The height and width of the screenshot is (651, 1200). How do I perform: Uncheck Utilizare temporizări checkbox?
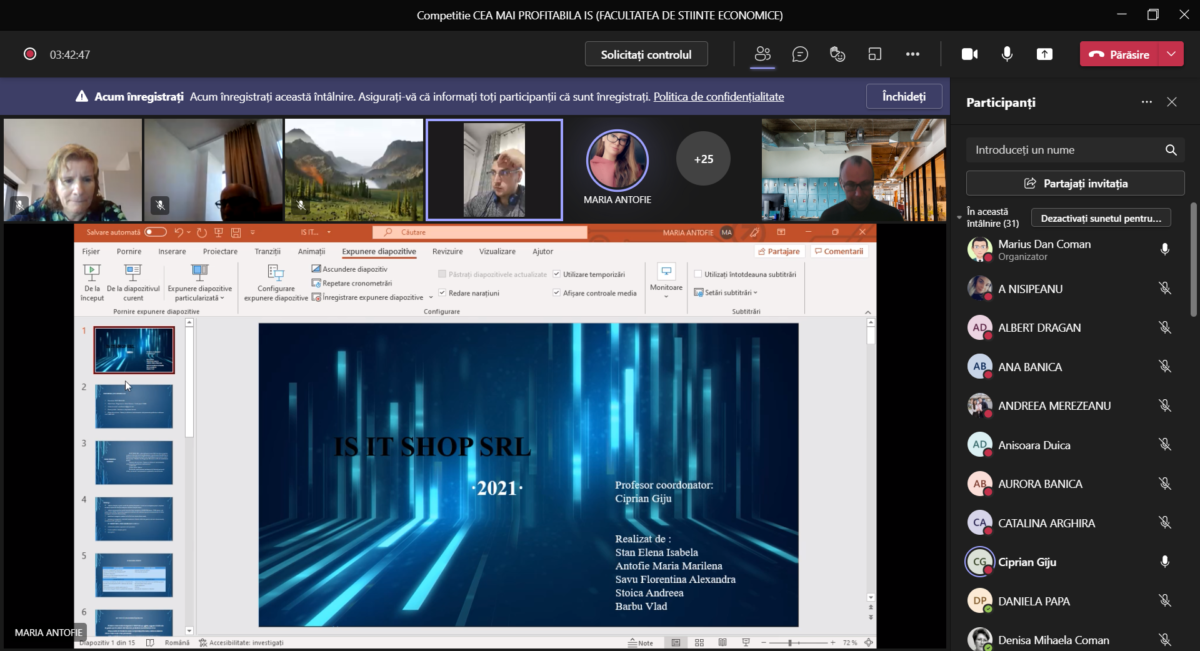coord(557,274)
